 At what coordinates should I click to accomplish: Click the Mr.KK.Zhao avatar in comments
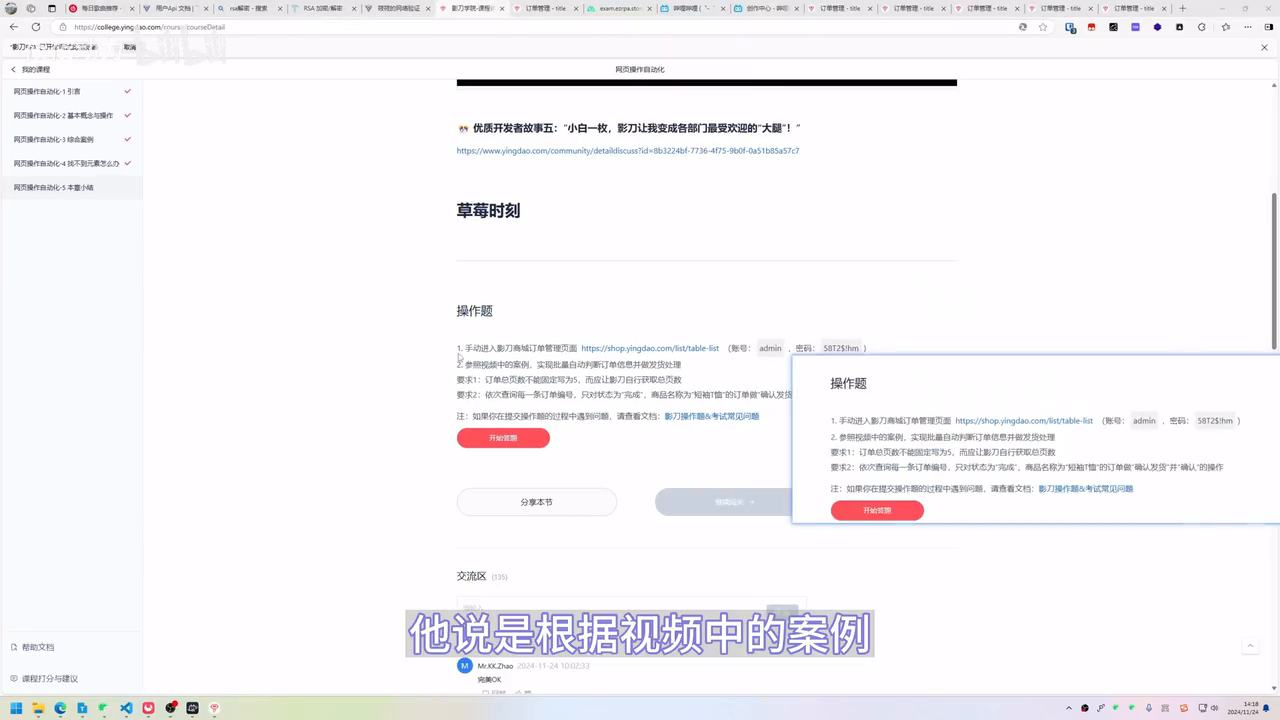(465, 666)
